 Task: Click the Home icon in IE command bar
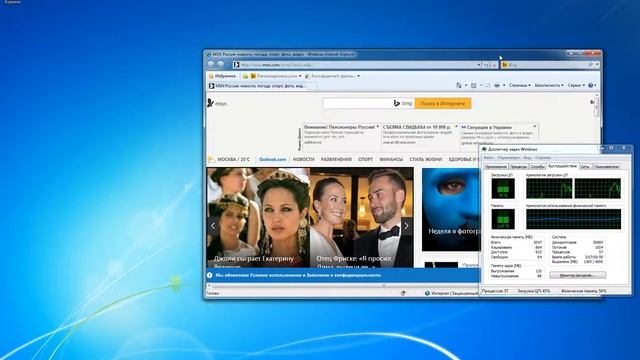[x=459, y=85]
